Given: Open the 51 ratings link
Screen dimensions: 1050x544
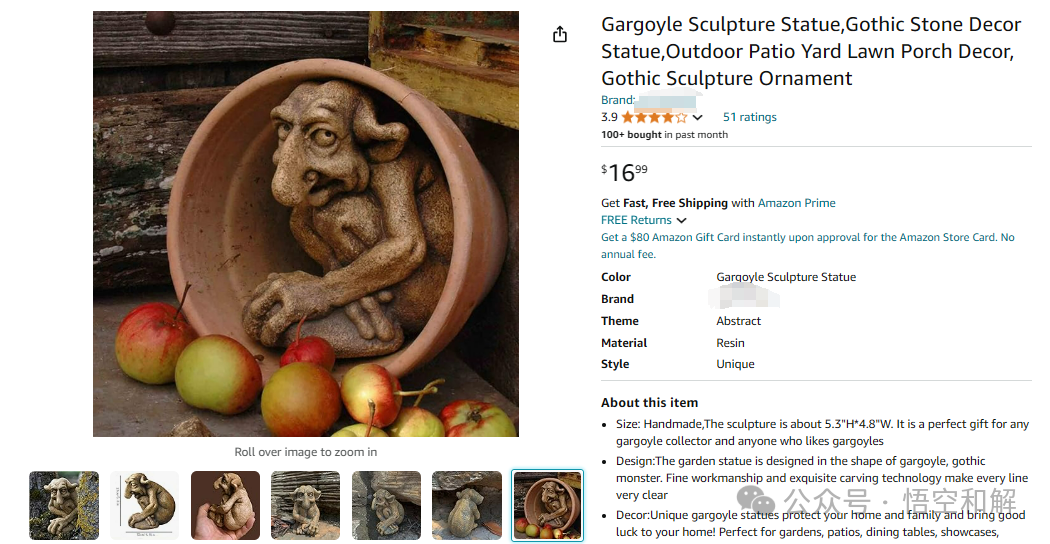Looking at the screenshot, I should [x=749, y=117].
